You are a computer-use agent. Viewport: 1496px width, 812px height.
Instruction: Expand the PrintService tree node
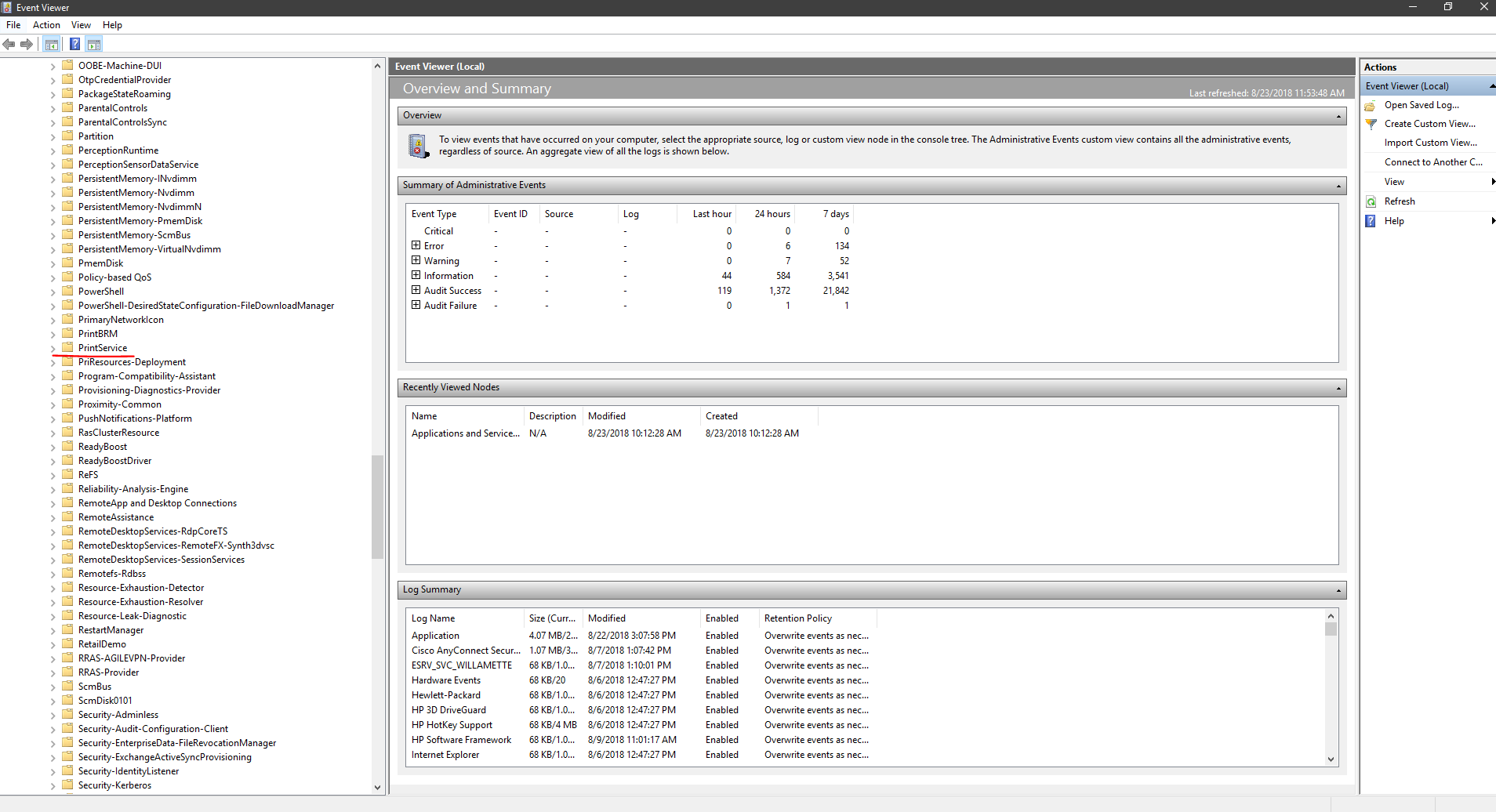pyautogui.click(x=53, y=348)
